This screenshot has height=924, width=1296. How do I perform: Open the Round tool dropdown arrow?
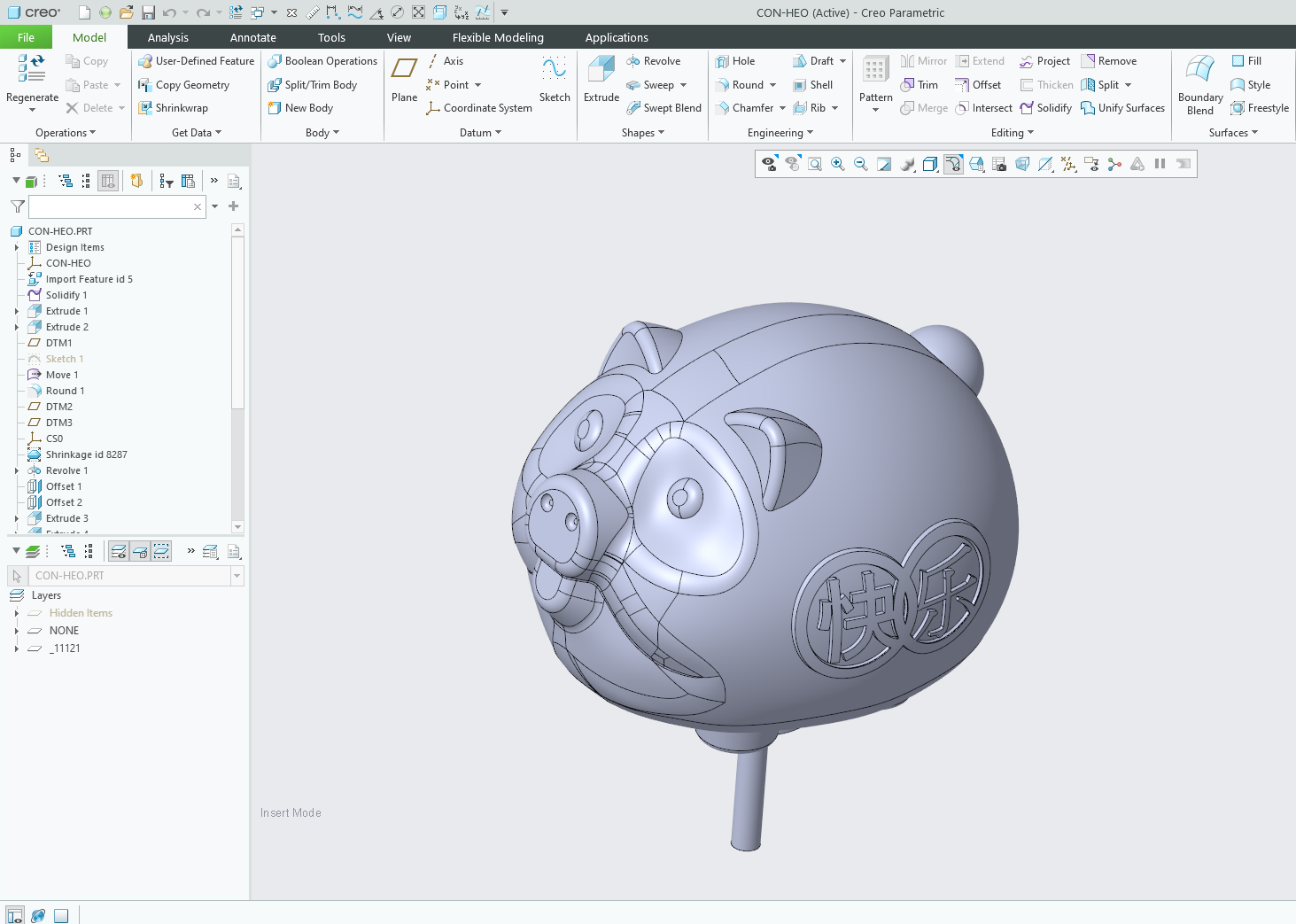773,85
